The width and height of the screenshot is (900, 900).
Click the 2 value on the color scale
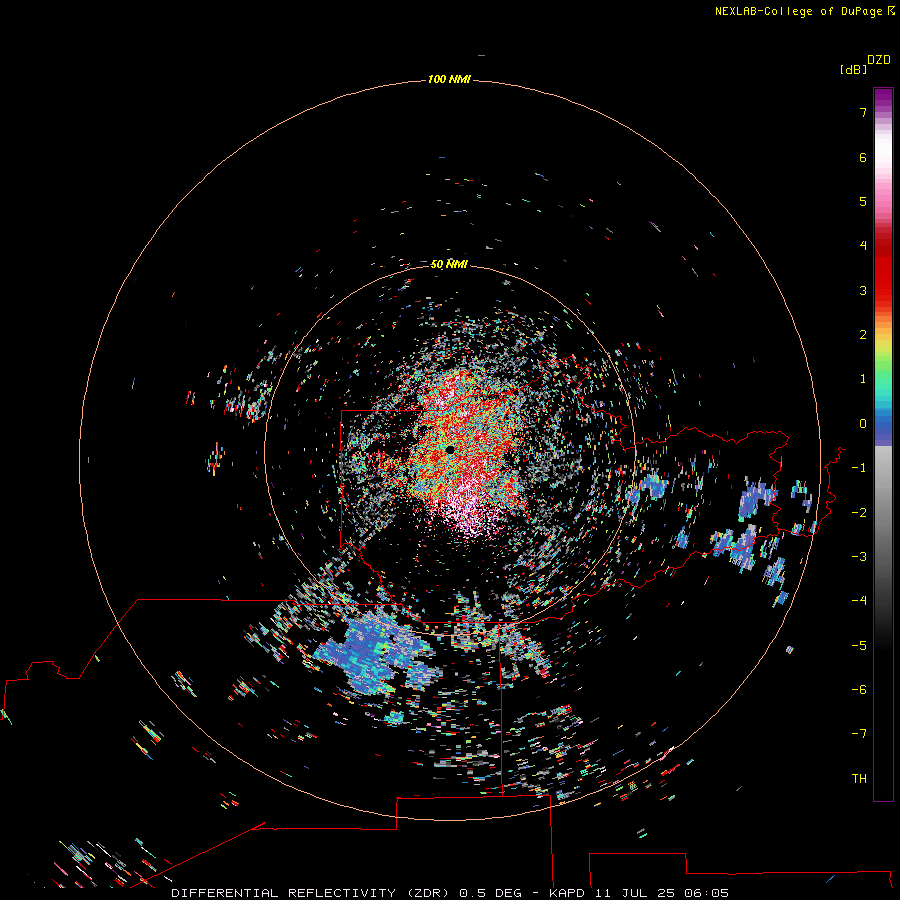863,335
